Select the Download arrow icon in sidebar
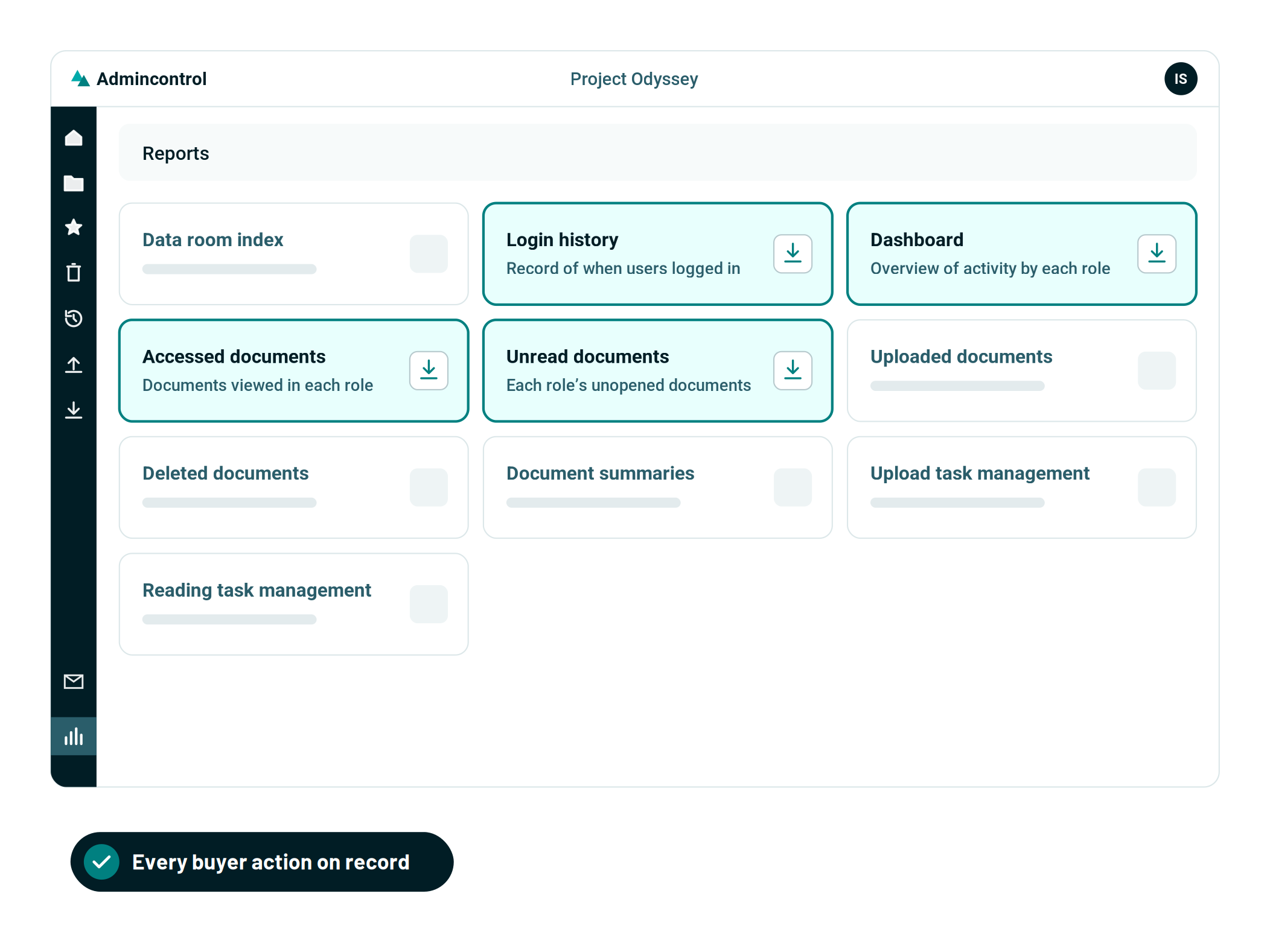The width and height of the screenshot is (1270, 952). click(x=74, y=410)
